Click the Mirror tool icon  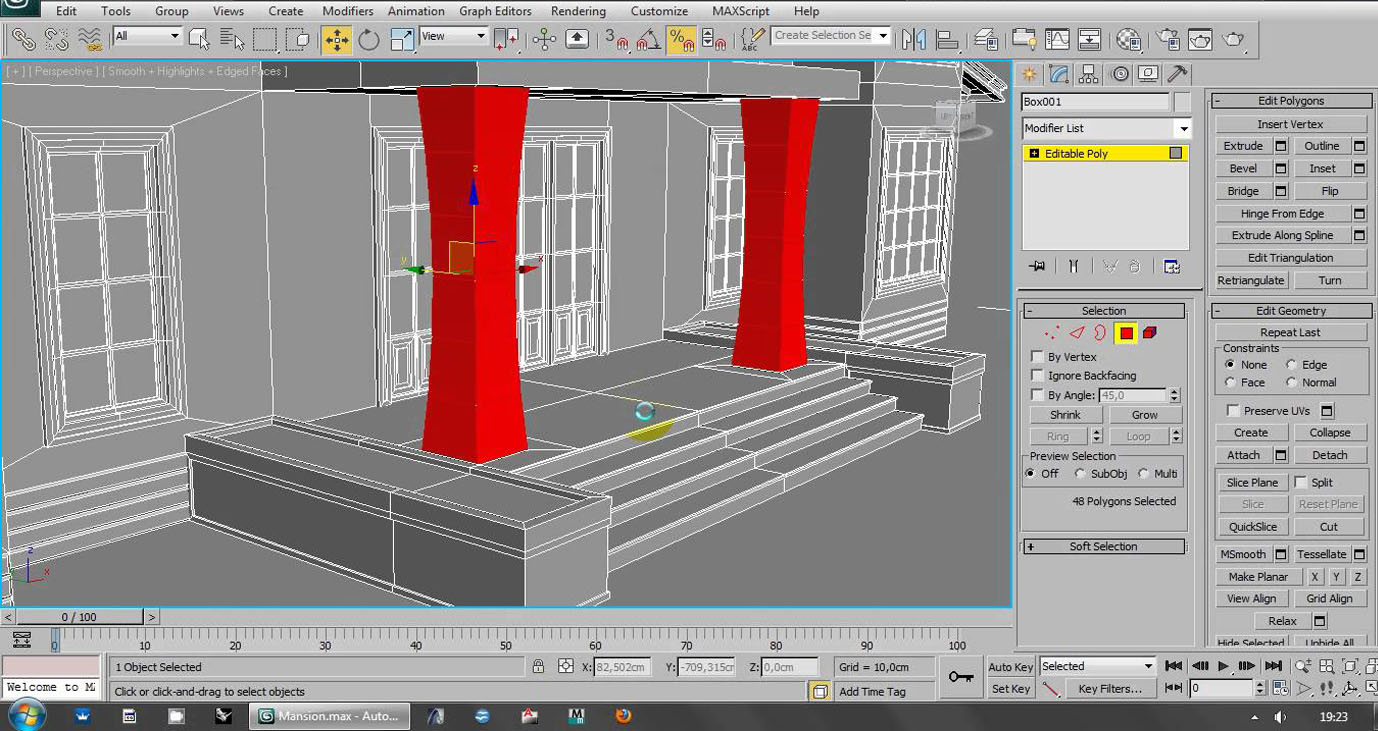(913, 39)
